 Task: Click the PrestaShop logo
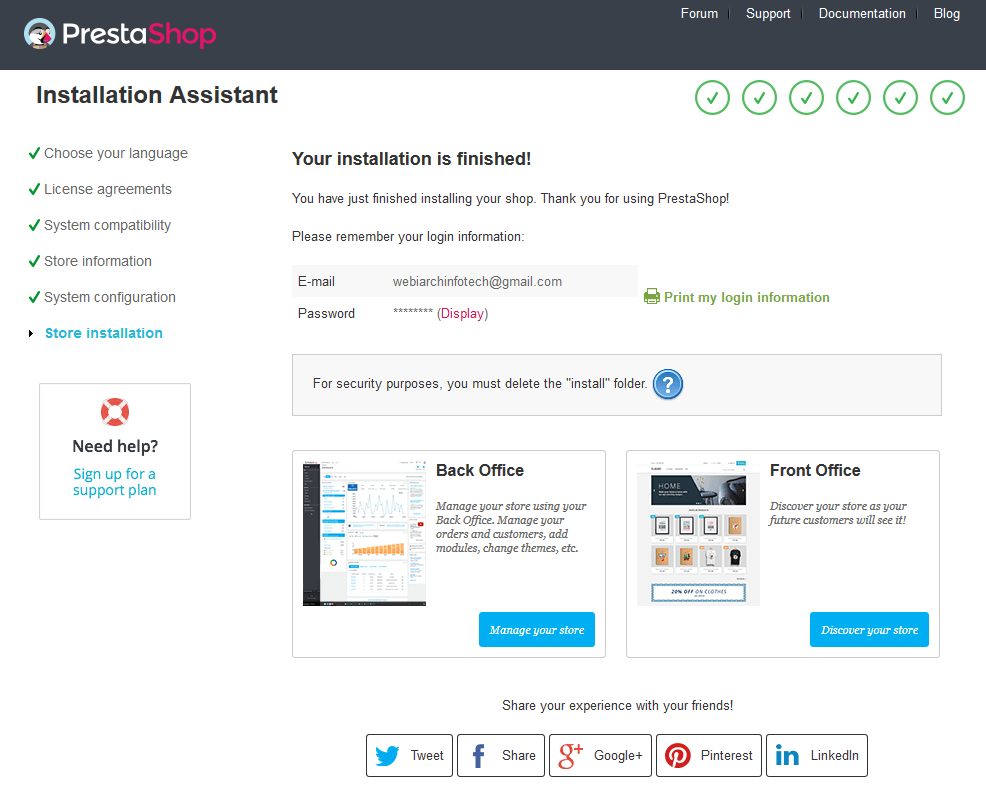click(x=120, y=35)
